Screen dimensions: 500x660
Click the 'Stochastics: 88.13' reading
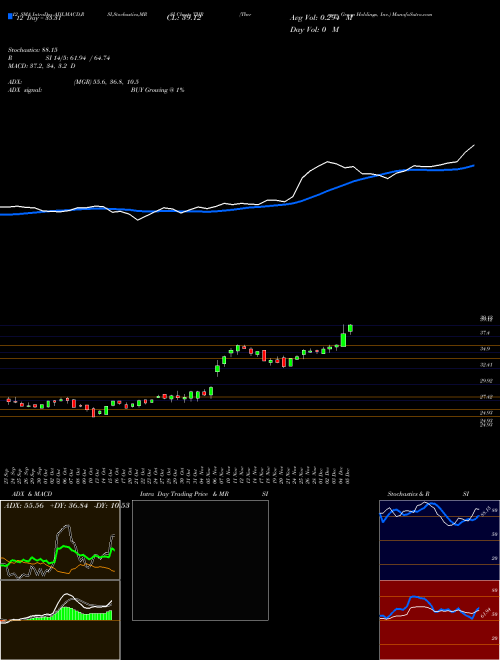(32, 50)
